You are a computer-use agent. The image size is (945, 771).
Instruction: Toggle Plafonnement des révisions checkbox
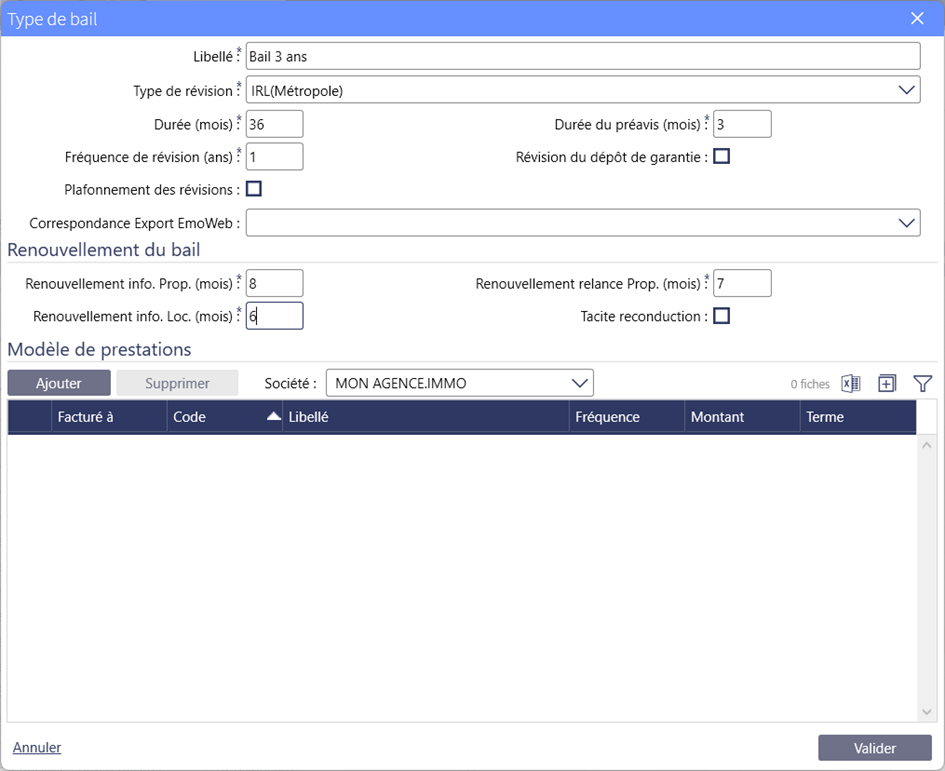point(254,188)
